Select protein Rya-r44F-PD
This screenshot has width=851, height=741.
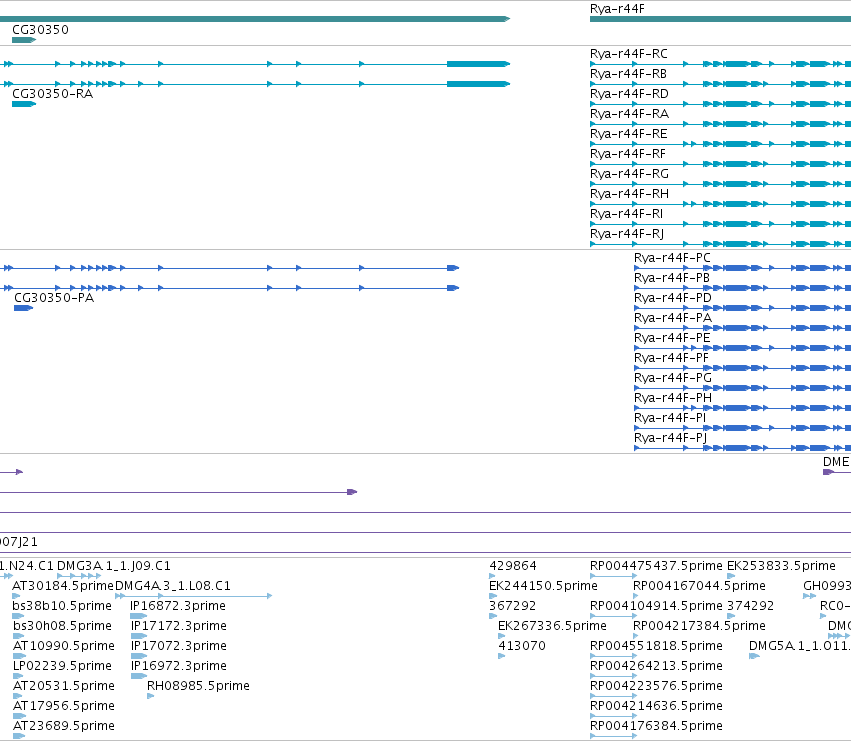(672, 298)
